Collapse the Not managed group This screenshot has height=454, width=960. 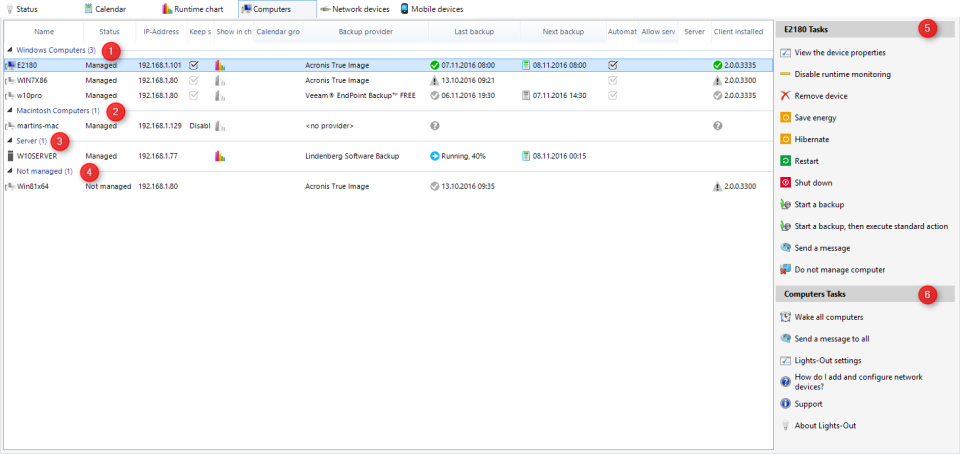tap(10, 172)
